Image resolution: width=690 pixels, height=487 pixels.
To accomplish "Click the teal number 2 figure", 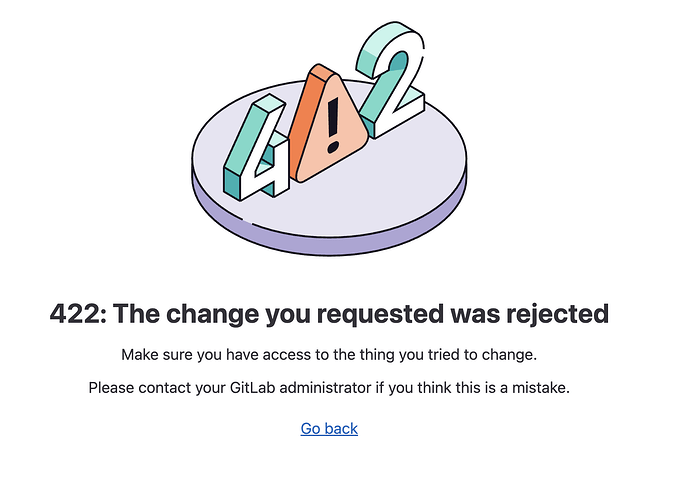I will pyautogui.click(x=391, y=79).
